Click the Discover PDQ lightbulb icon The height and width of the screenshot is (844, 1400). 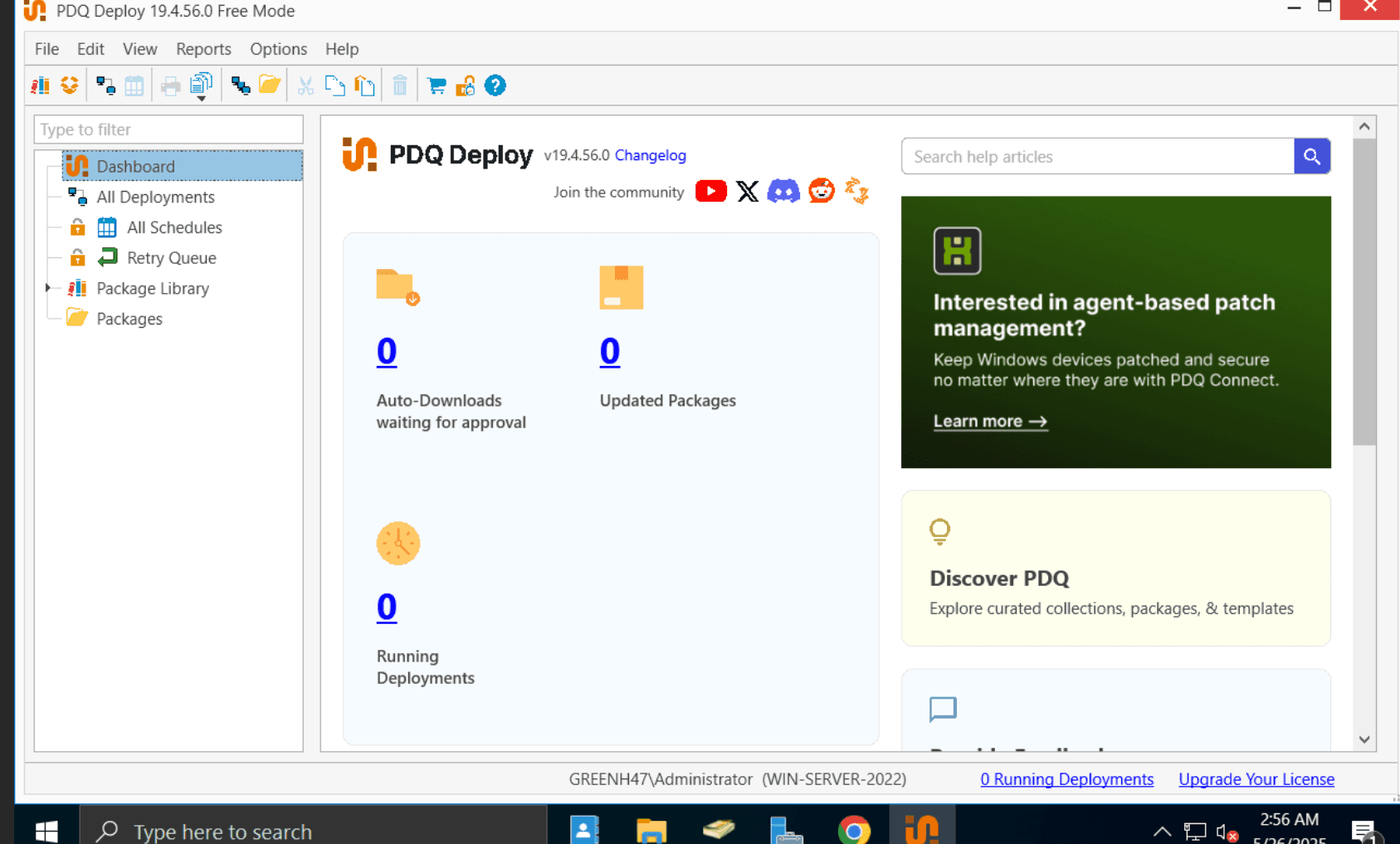point(939,531)
